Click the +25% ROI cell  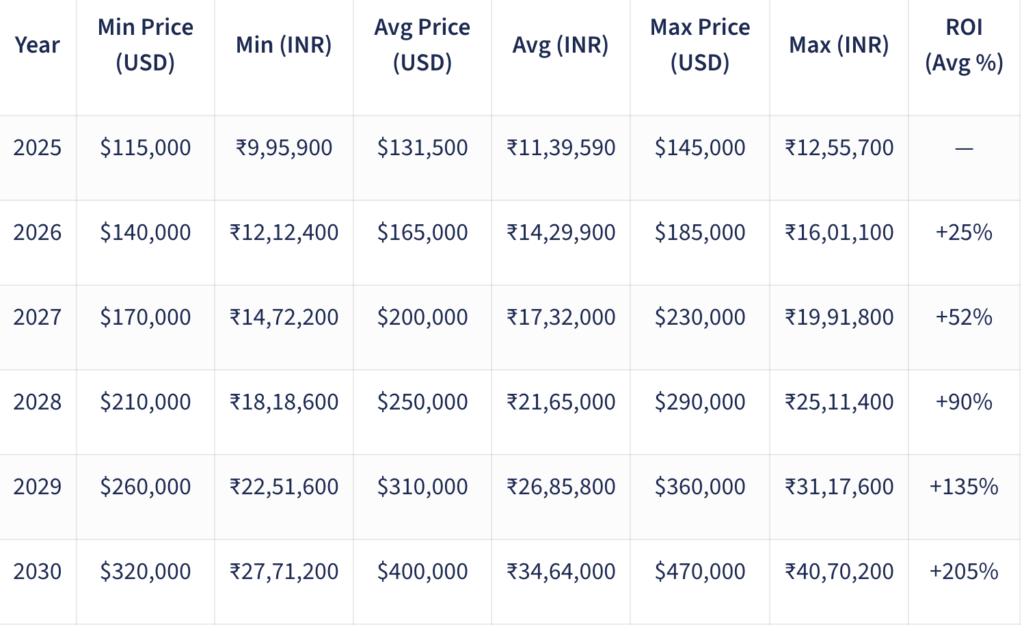pyautogui.click(x=964, y=233)
